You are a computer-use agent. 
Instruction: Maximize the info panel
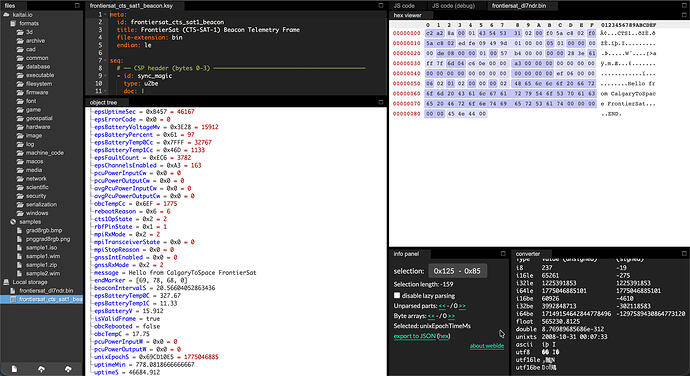[503, 254]
